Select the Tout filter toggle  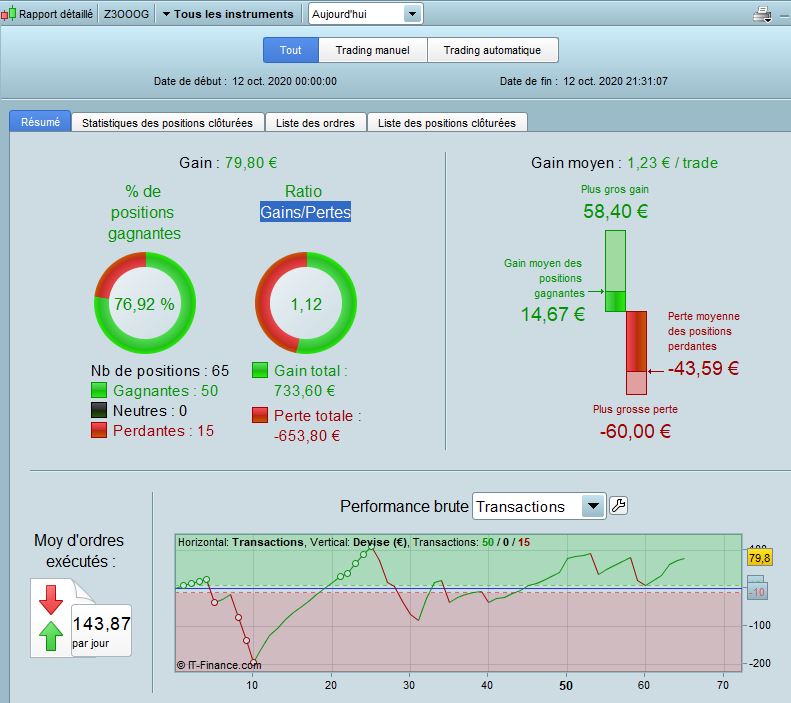pyautogui.click(x=291, y=50)
